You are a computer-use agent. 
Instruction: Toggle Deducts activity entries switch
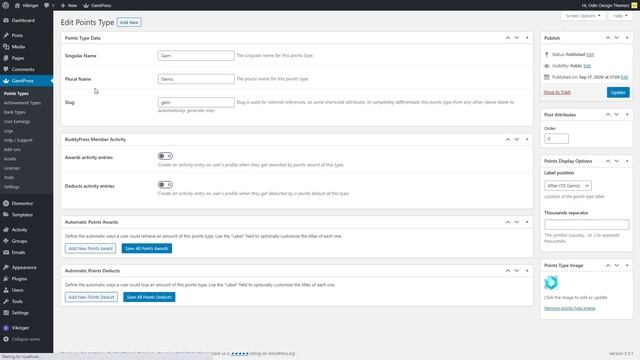pos(165,184)
